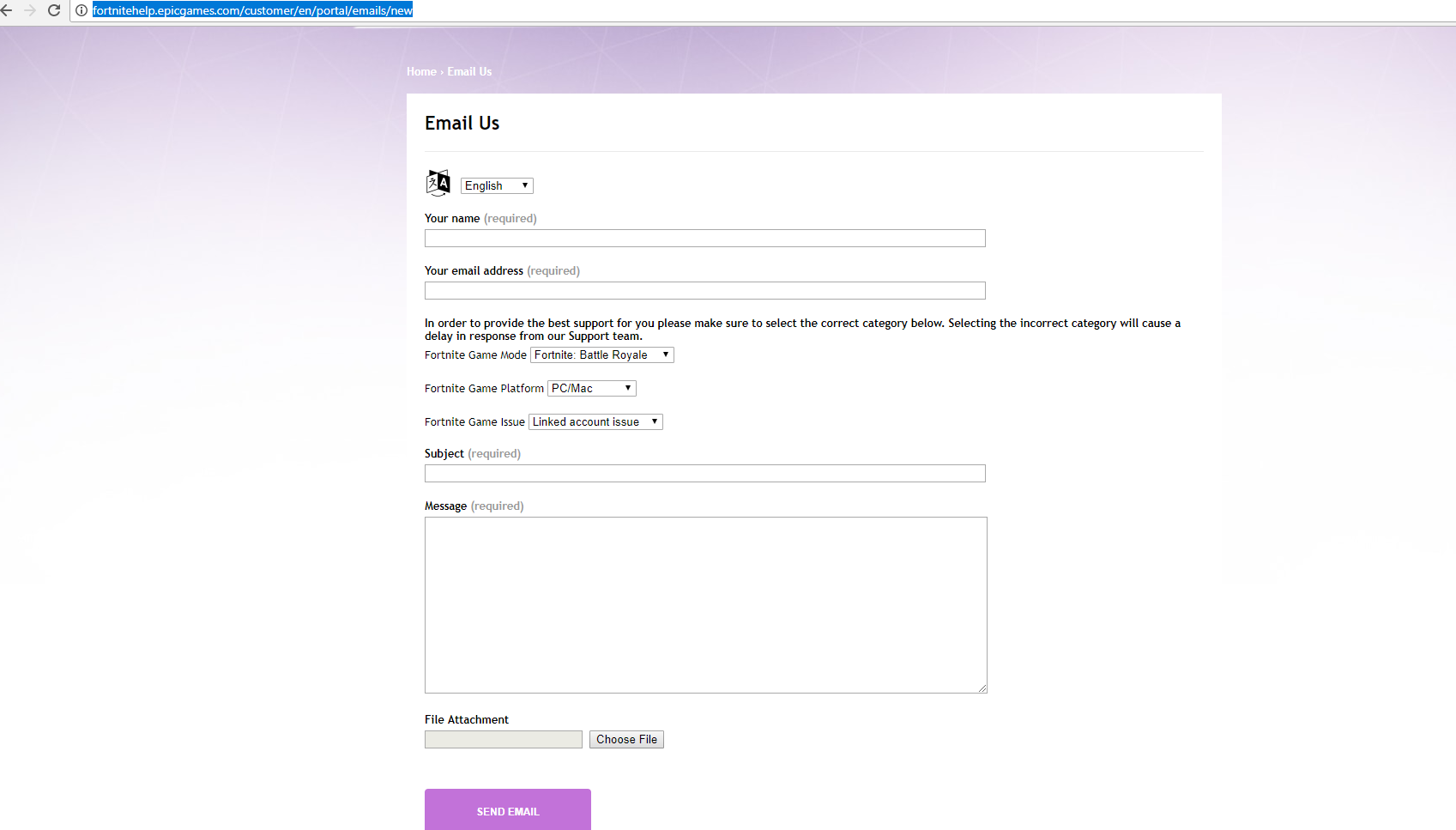Click the 'Email Us' page heading
1456x830 pixels.
coord(462,123)
